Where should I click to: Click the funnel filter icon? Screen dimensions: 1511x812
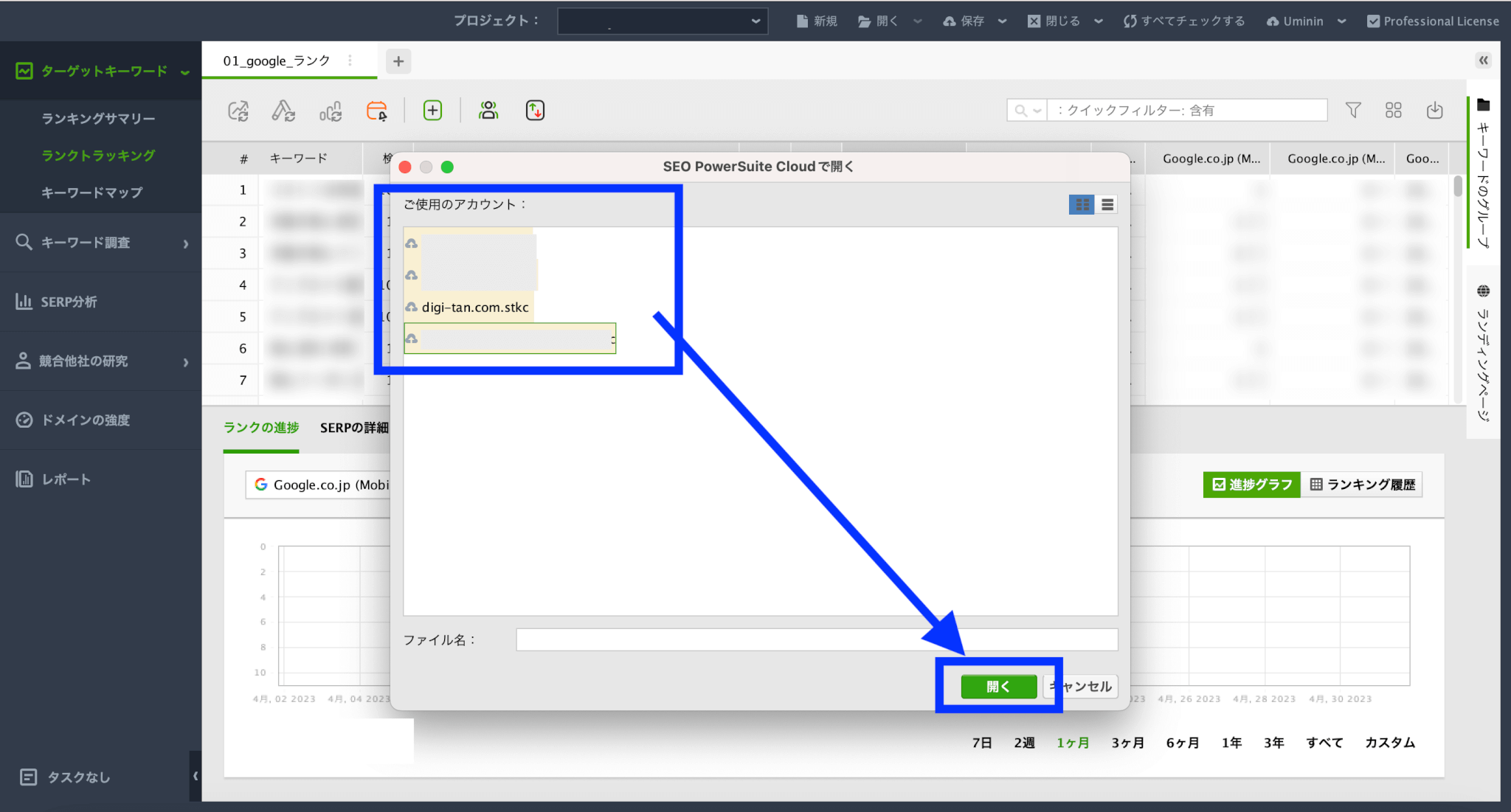[1353, 110]
